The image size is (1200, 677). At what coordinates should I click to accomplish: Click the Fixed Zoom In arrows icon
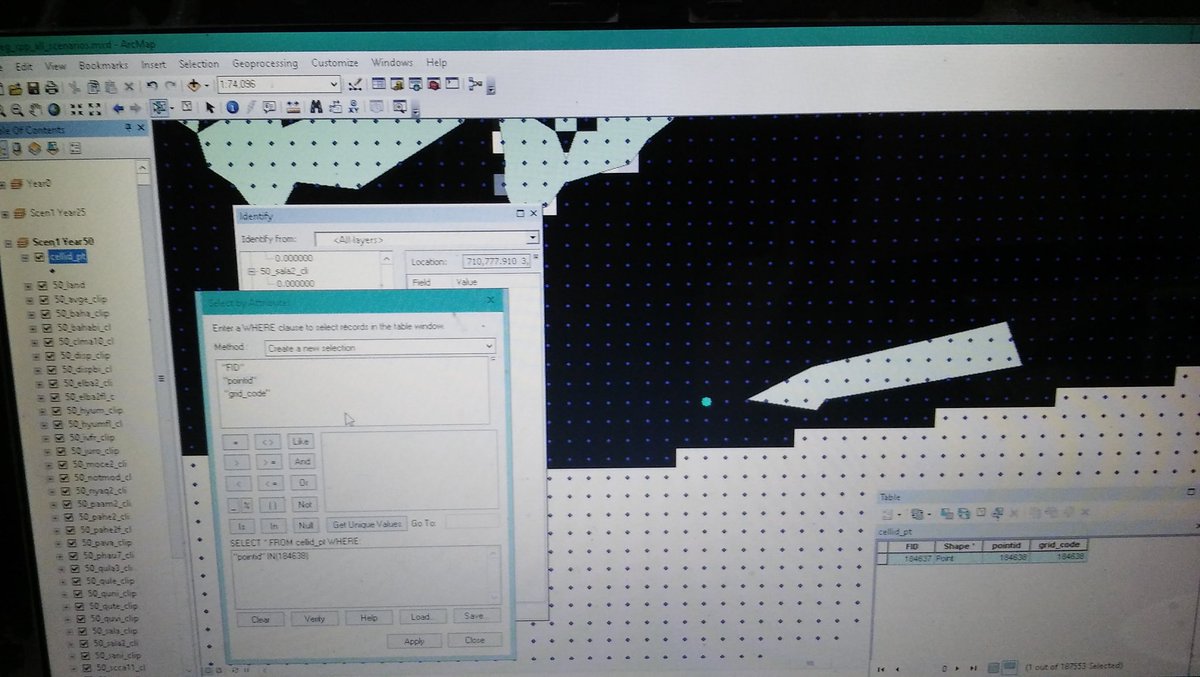tap(75, 109)
